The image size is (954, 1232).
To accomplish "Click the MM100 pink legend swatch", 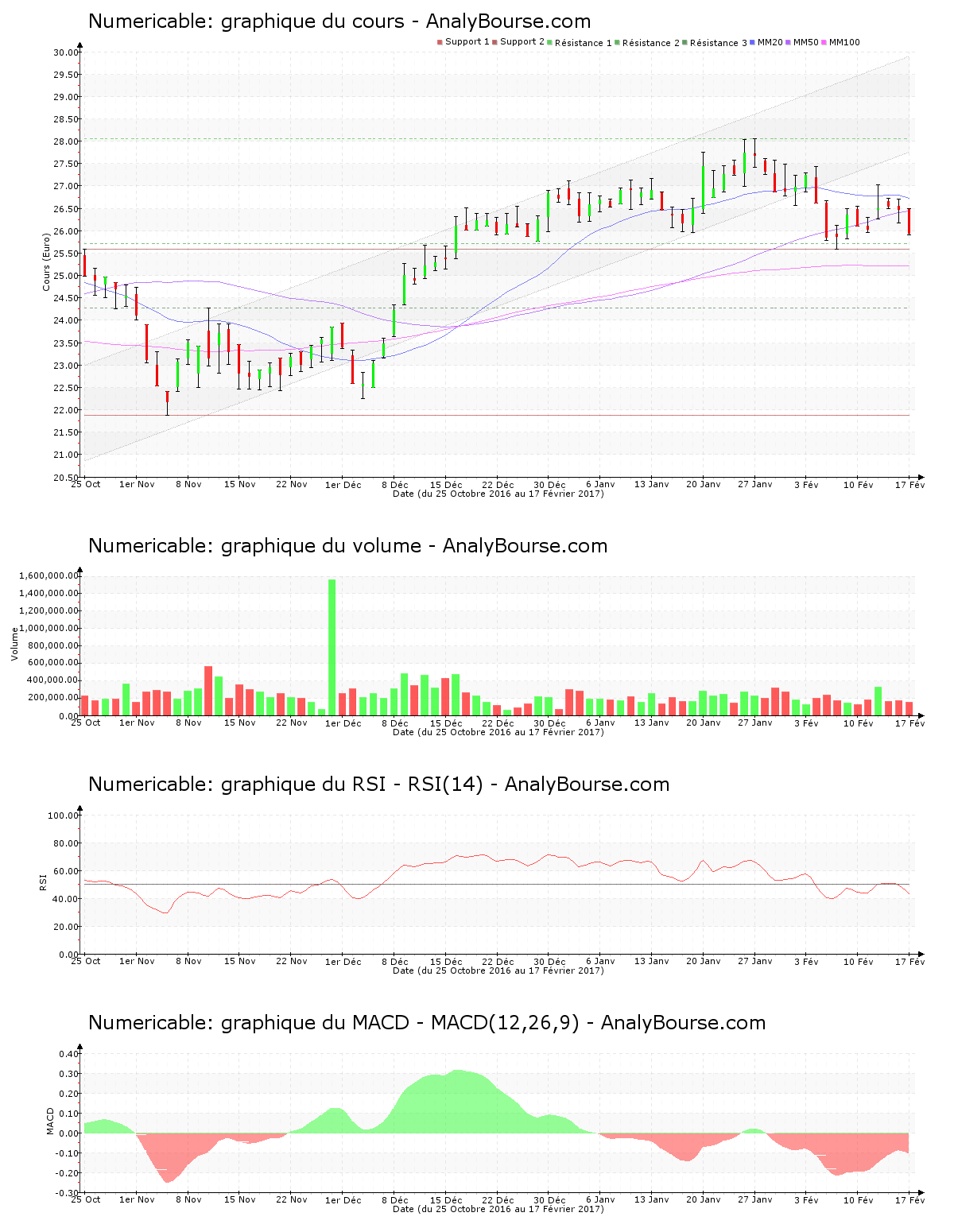I will pyautogui.click(x=824, y=42).
